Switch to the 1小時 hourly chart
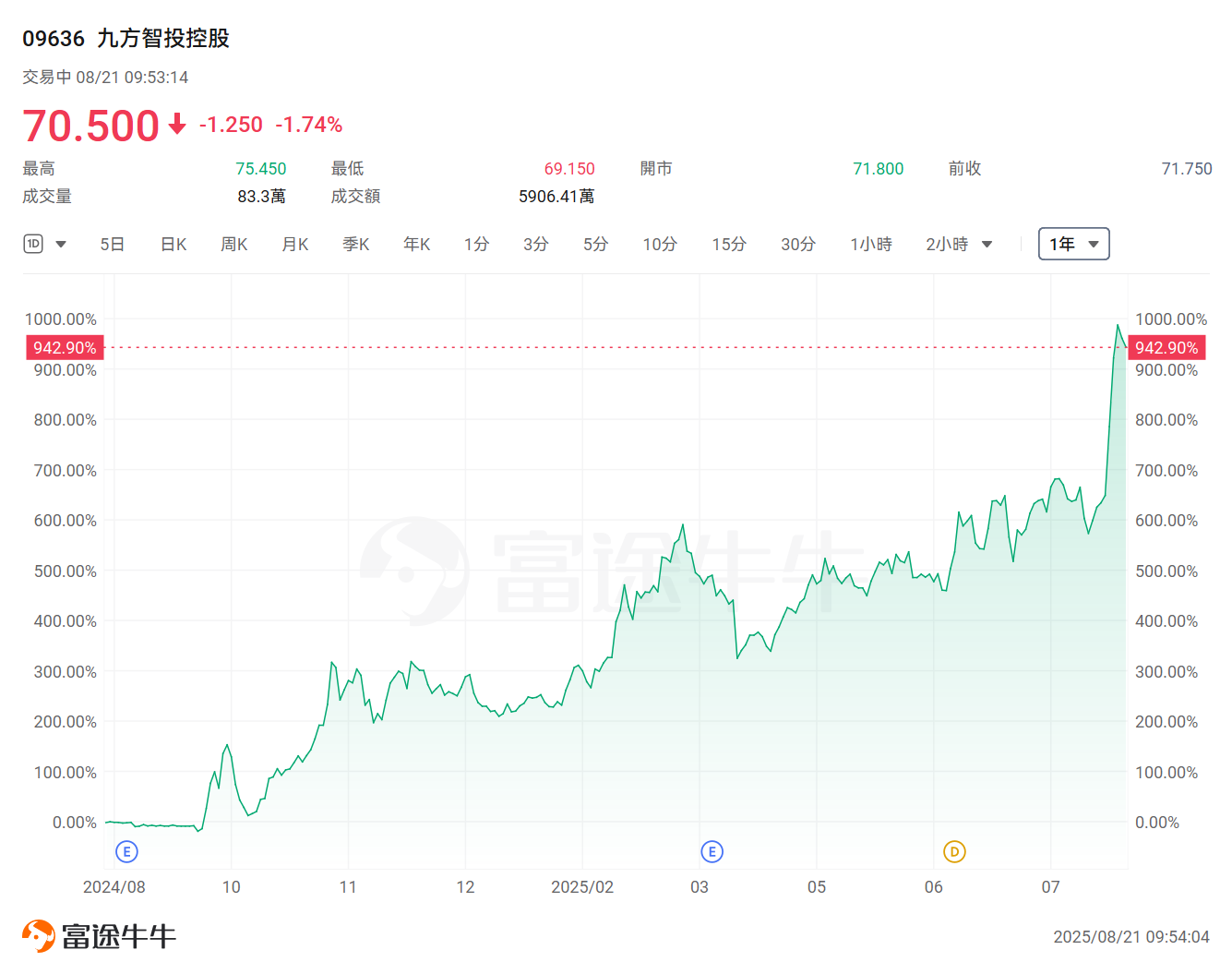This screenshot has height=974, width=1232. pos(870,244)
